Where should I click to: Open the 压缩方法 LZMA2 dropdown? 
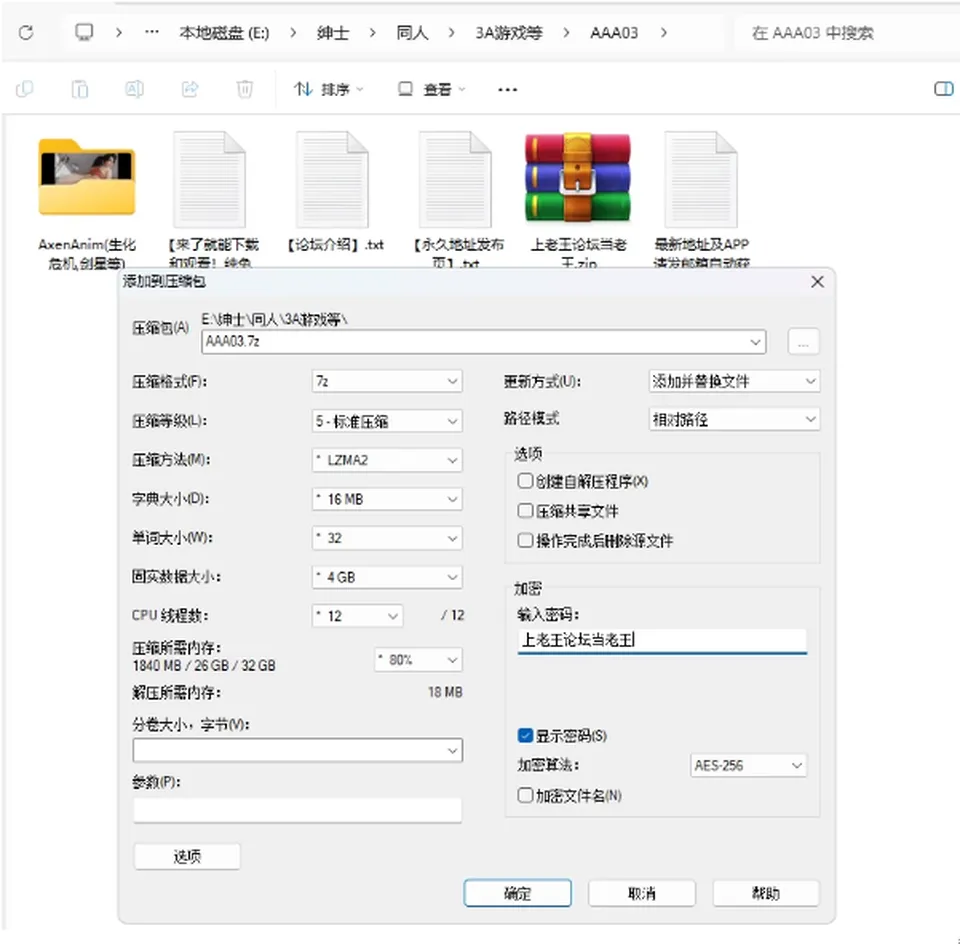pyautogui.click(x=387, y=460)
